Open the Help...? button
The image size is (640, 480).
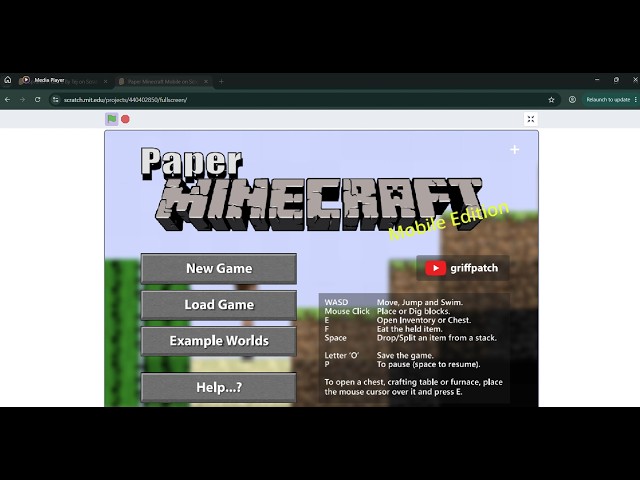click(219, 387)
